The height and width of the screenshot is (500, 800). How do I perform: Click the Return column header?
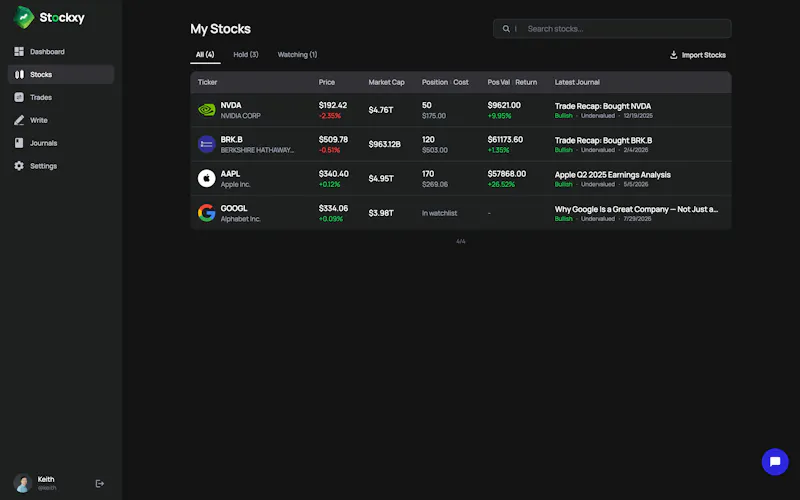526,82
